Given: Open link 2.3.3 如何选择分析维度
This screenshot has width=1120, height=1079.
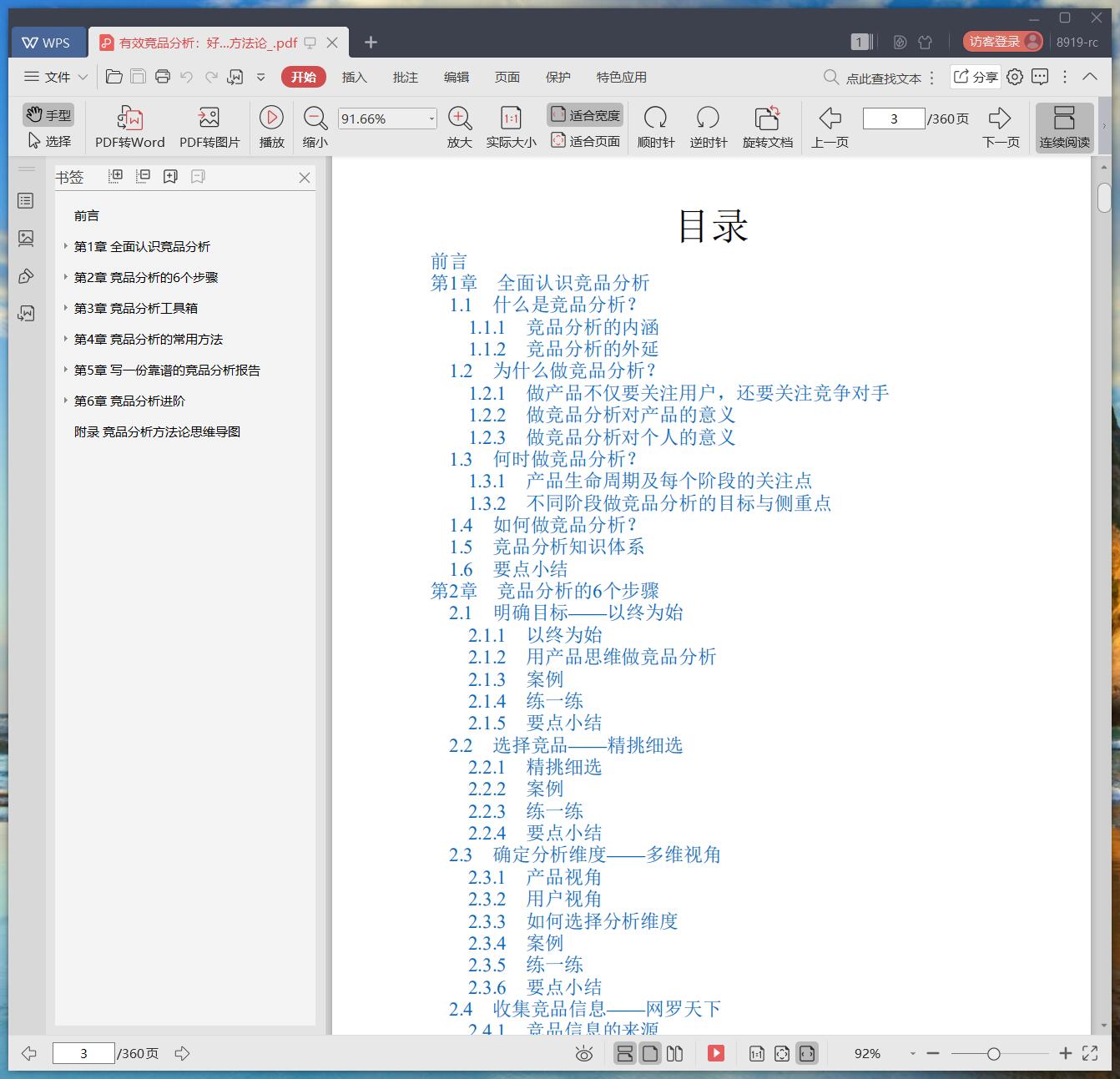Looking at the screenshot, I should [x=573, y=921].
